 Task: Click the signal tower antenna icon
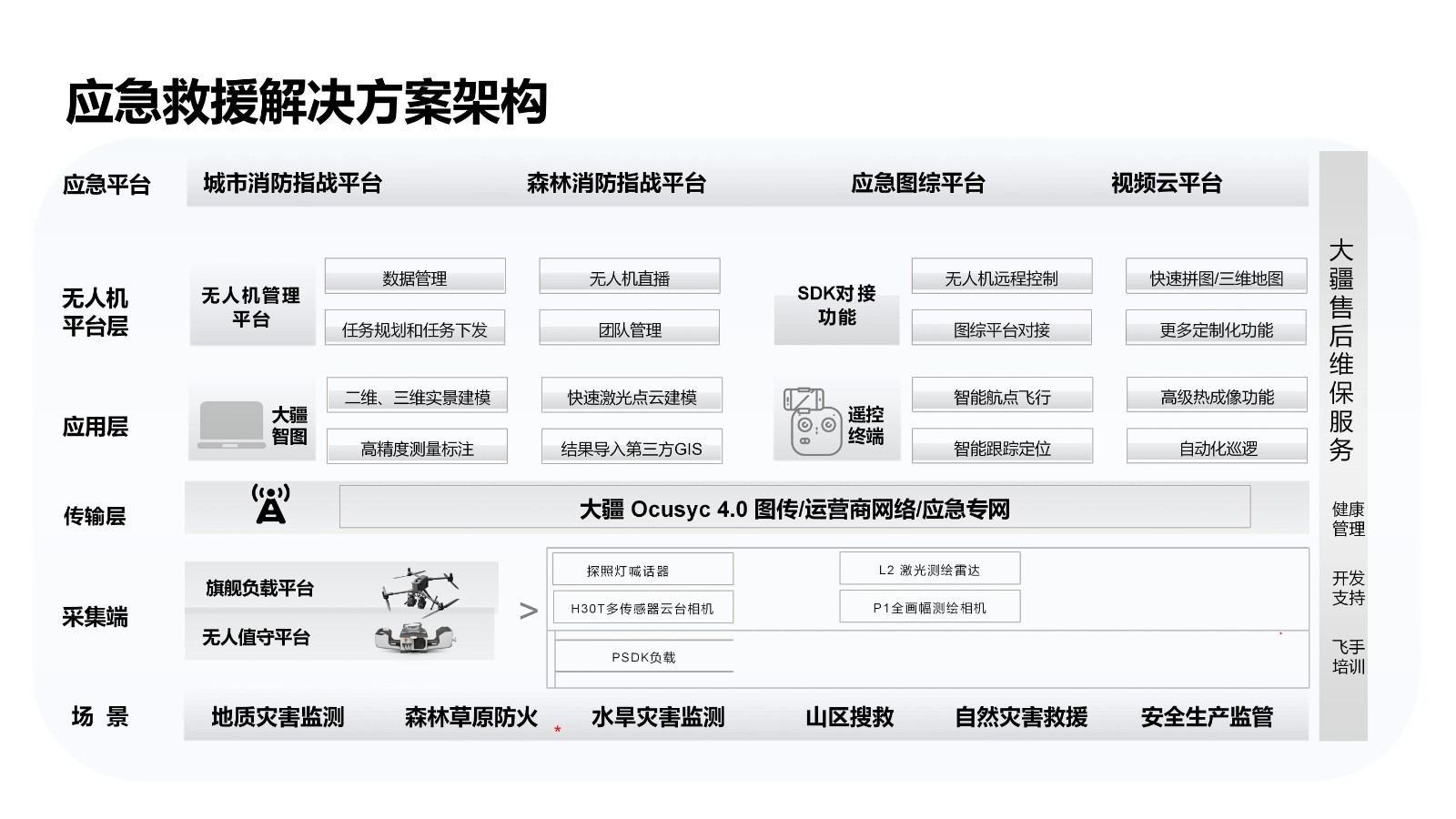point(270,505)
